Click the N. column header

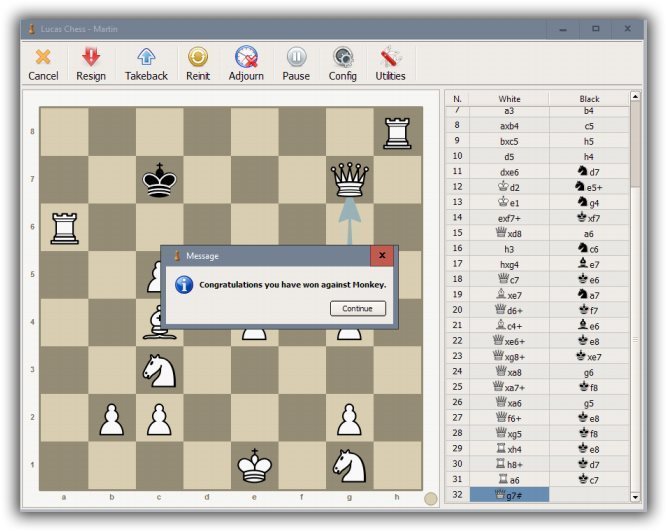pyautogui.click(x=457, y=99)
